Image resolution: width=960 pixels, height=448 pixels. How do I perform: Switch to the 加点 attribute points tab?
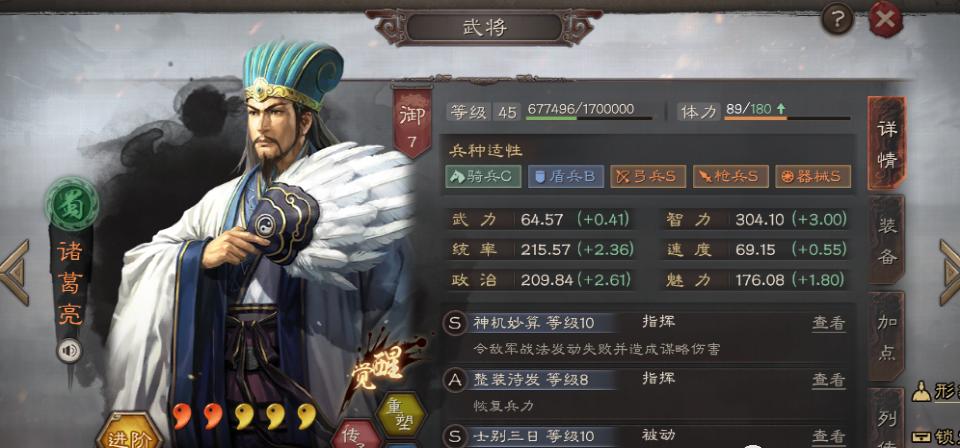click(887, 337)
